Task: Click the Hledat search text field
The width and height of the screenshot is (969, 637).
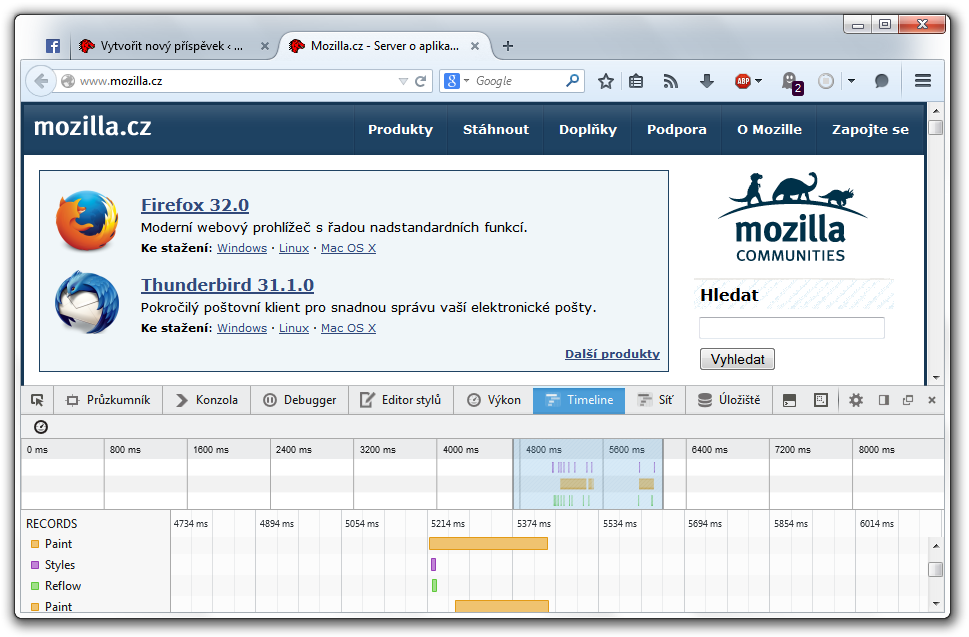Action: (792, 327)
